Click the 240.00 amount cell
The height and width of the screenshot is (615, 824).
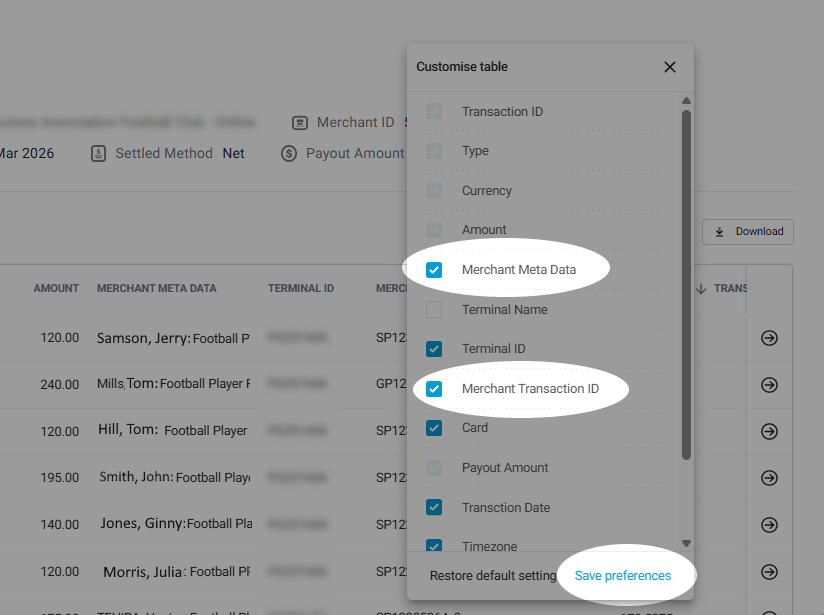[x=60, y=385]
